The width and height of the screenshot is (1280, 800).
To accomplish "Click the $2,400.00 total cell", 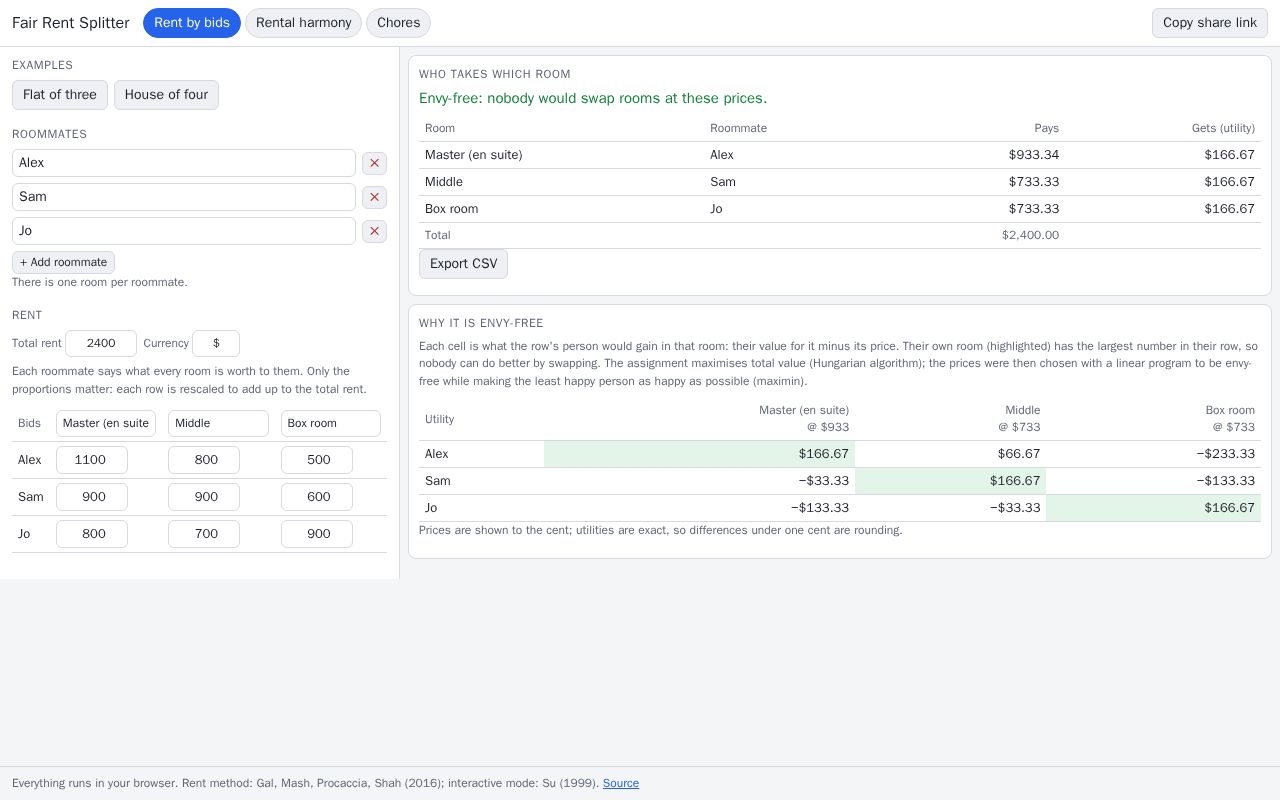I will pyautogui.click(x=1030, y=235).
